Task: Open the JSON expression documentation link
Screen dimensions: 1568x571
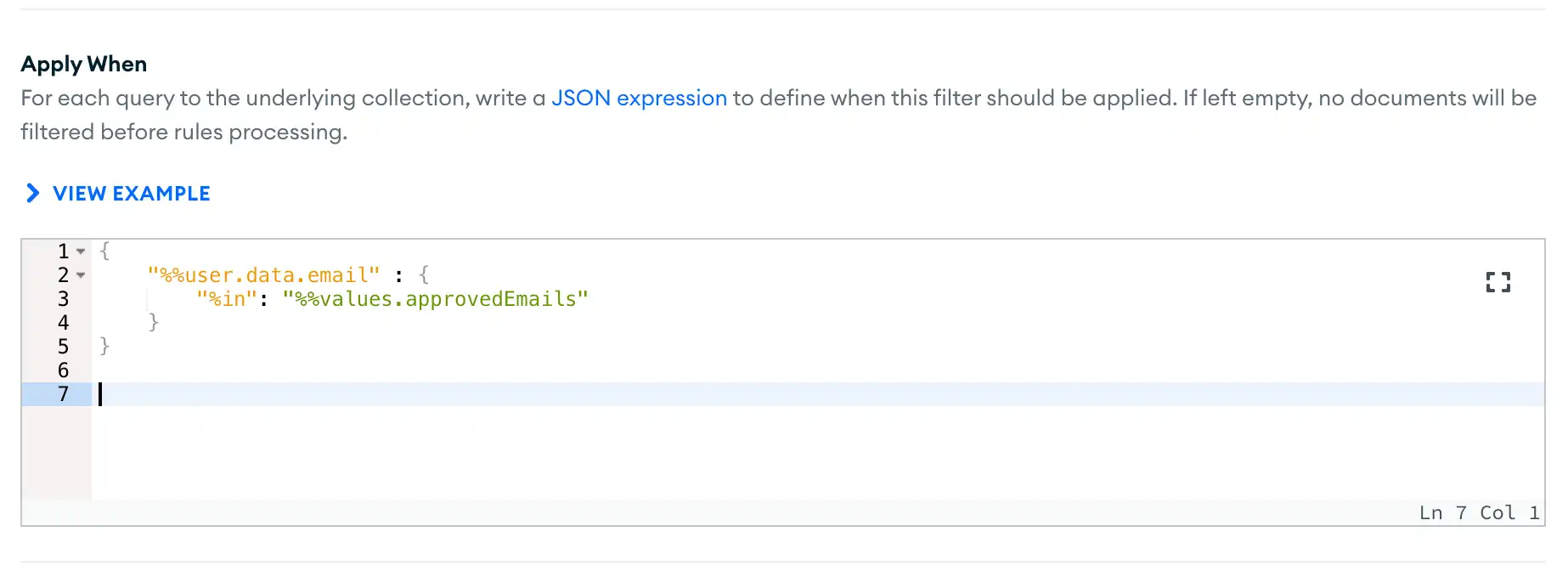Action: (x=639, y=99)
